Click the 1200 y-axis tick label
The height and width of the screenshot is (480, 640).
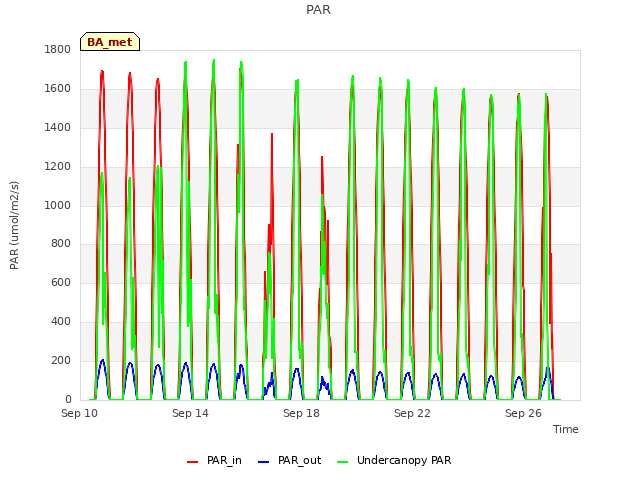pyautogui.click(x=58, y=167)
